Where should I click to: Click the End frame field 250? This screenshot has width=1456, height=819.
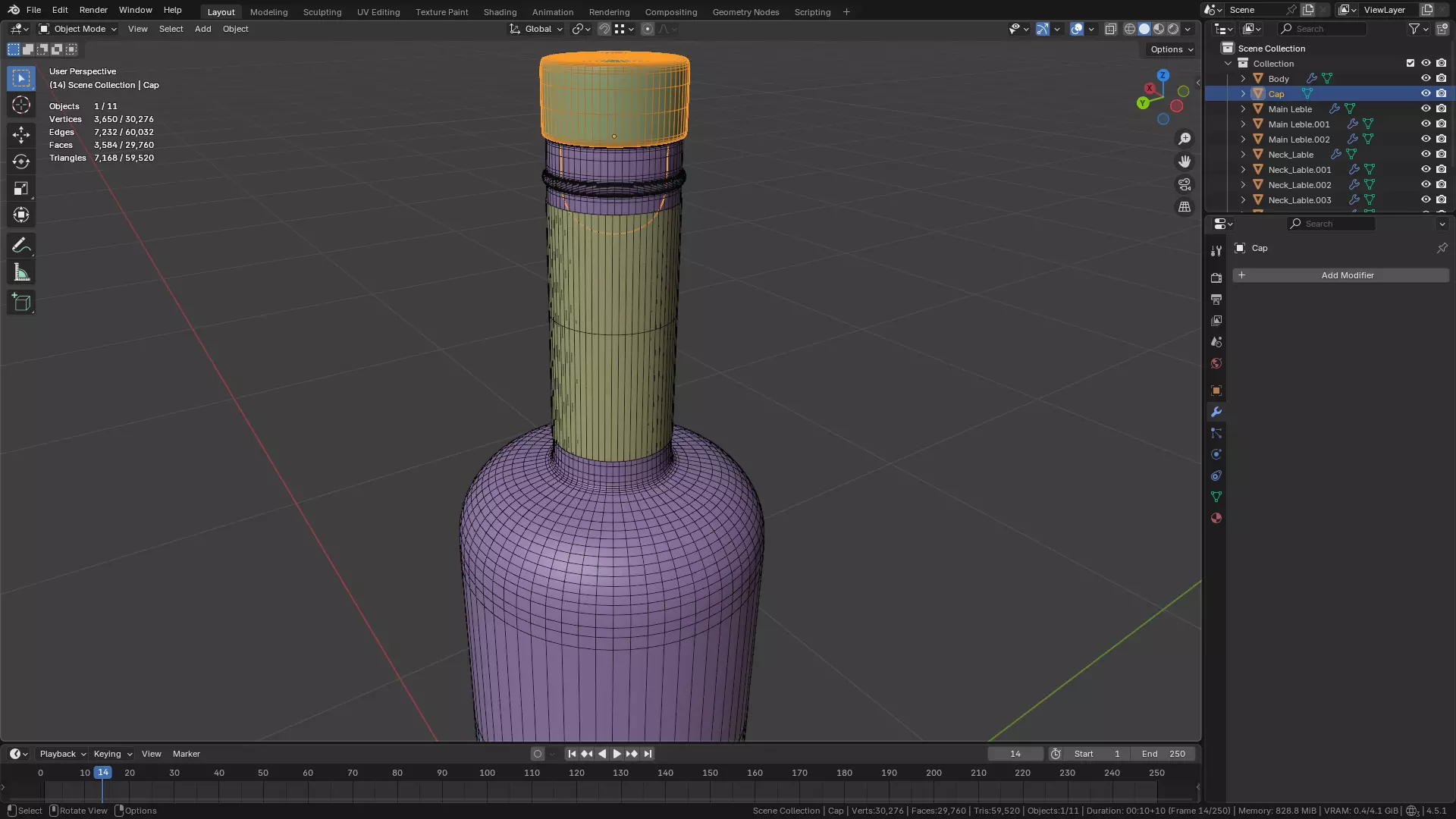(x=1164, y=754)
